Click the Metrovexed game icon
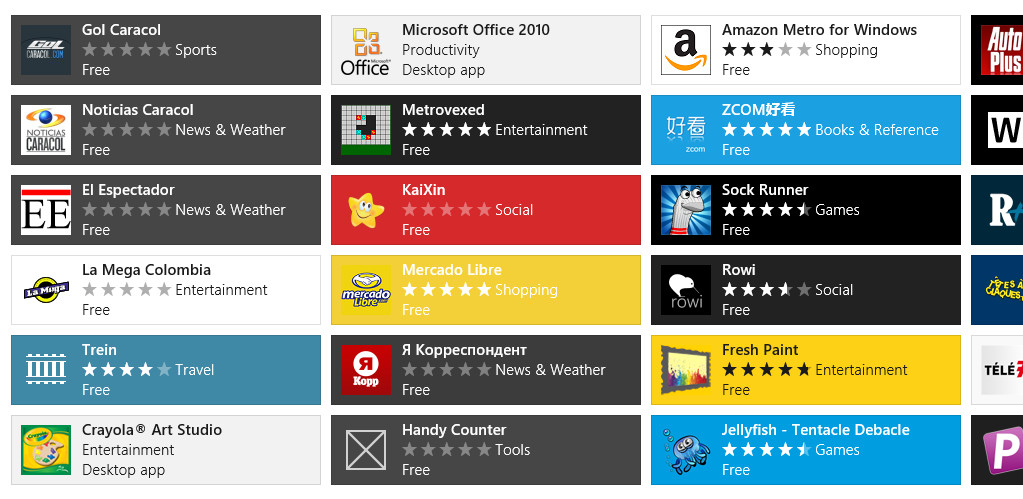1023x499 pixels. coord(366,130)
